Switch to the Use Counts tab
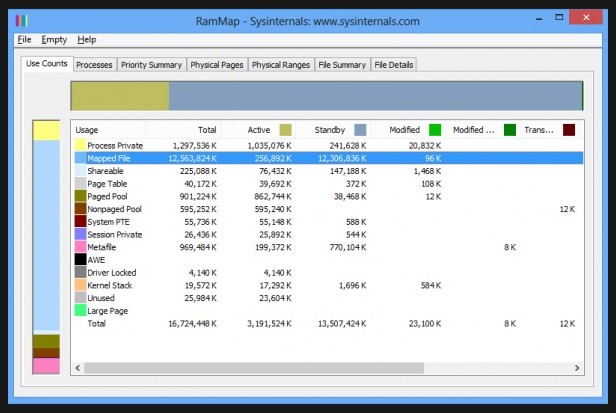This screenshot has width=616, height=413. [x=47, y=64]
